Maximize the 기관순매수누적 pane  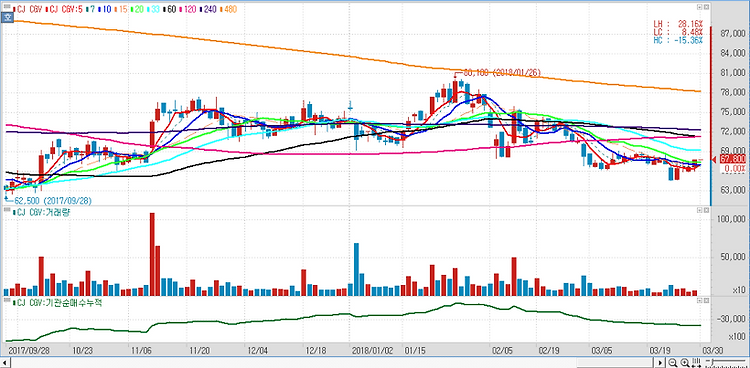point(699,300)
